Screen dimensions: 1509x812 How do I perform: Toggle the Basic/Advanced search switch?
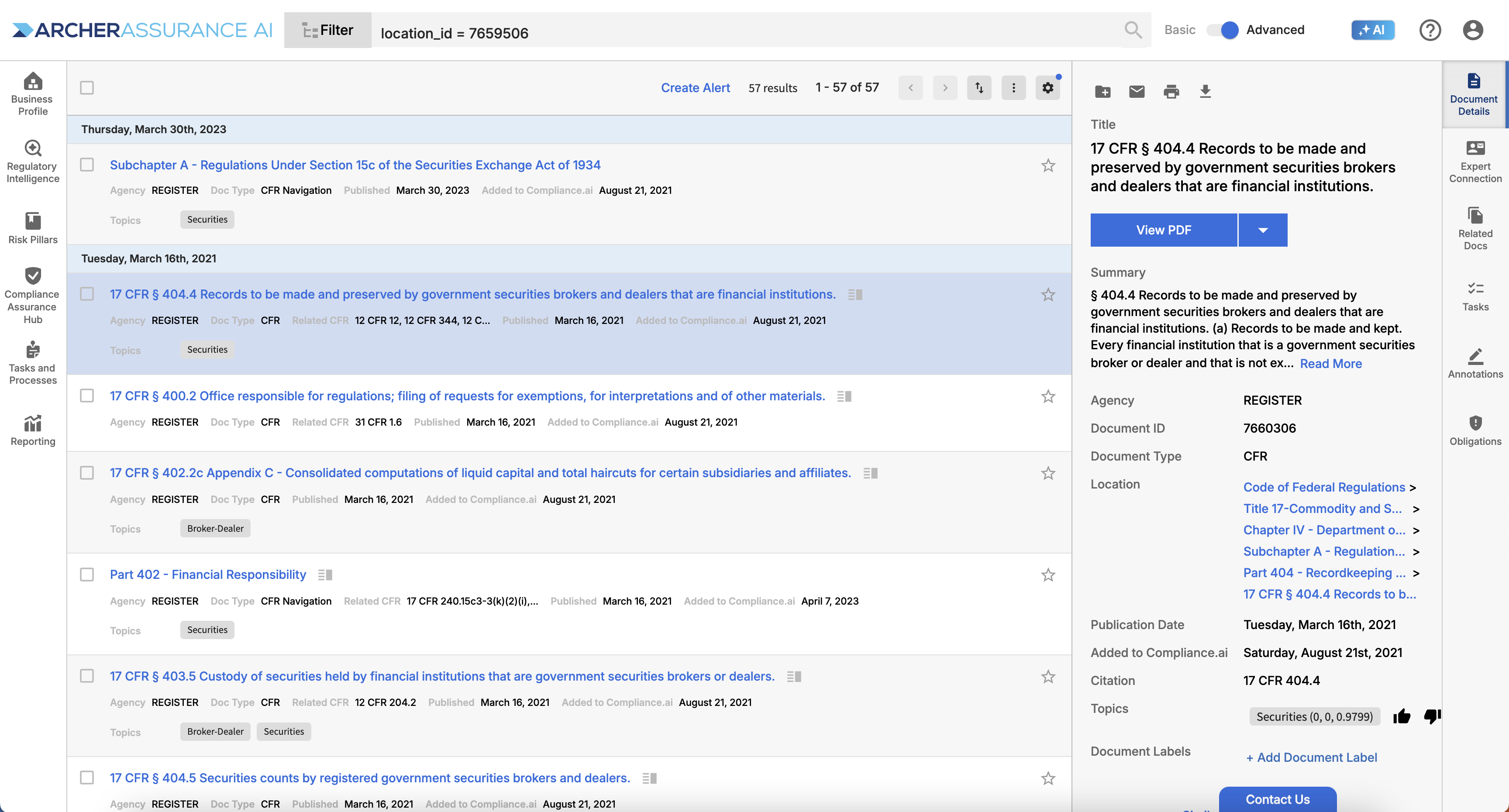tap(1223, 30)
